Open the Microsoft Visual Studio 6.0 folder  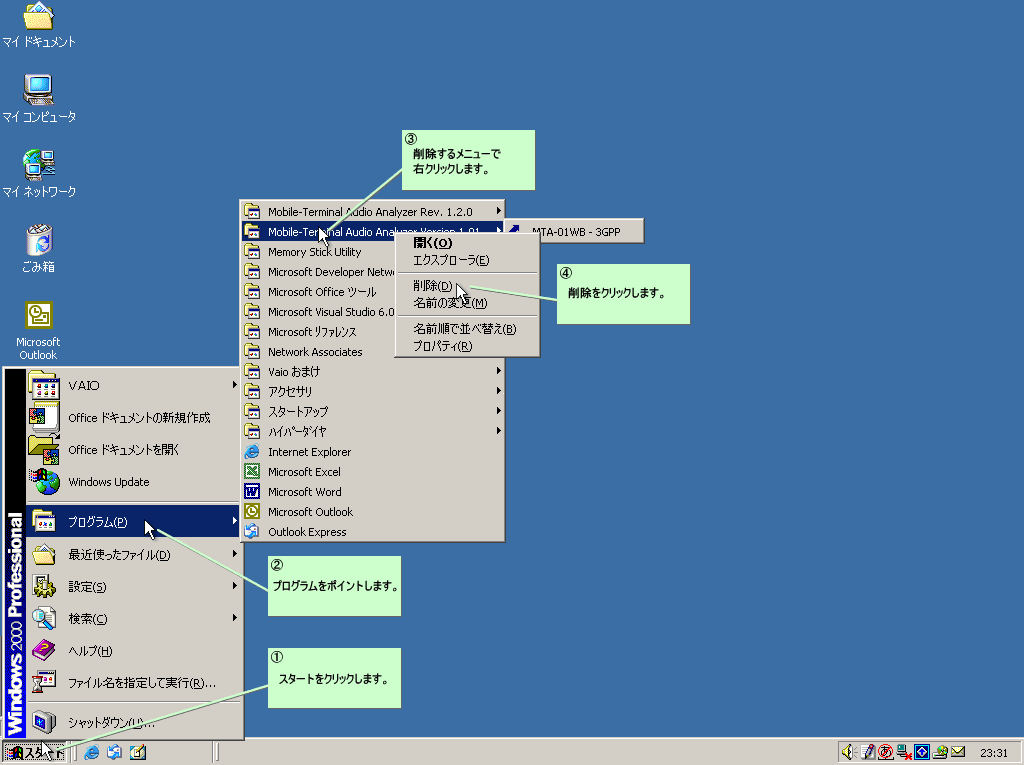tap(319, 312)
